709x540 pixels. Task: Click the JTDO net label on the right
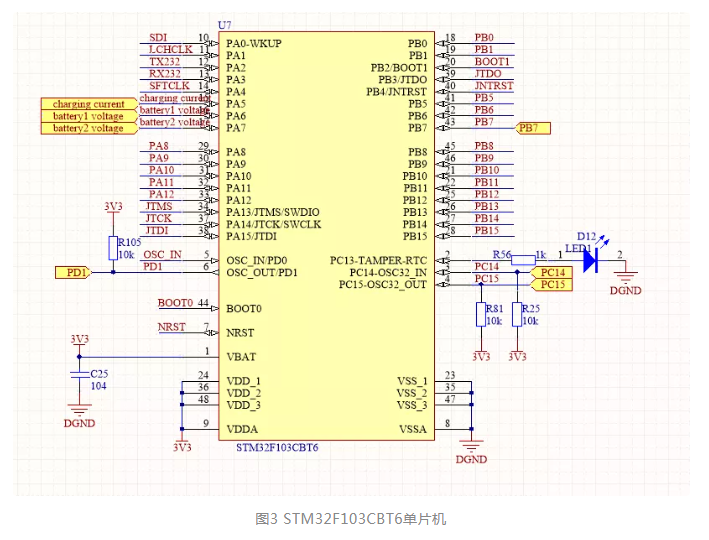[x=488, y=74]
